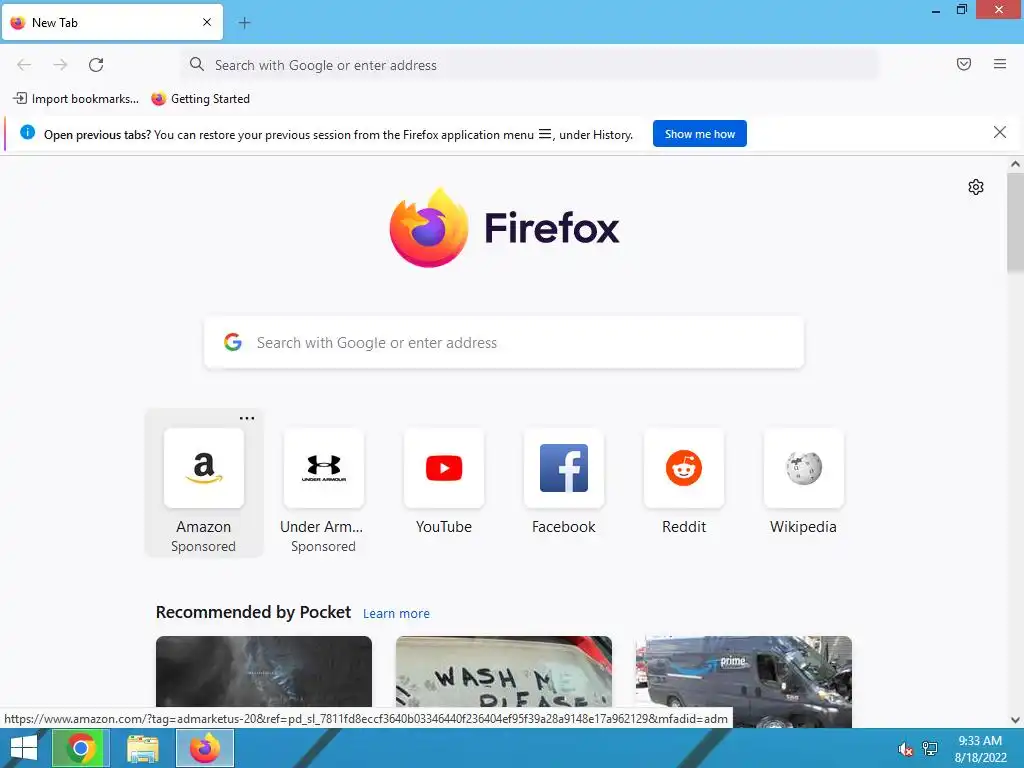Viewport: 1024px width, 768px height.
Task: Focus the Google search box on page
Action: point(504,342)
